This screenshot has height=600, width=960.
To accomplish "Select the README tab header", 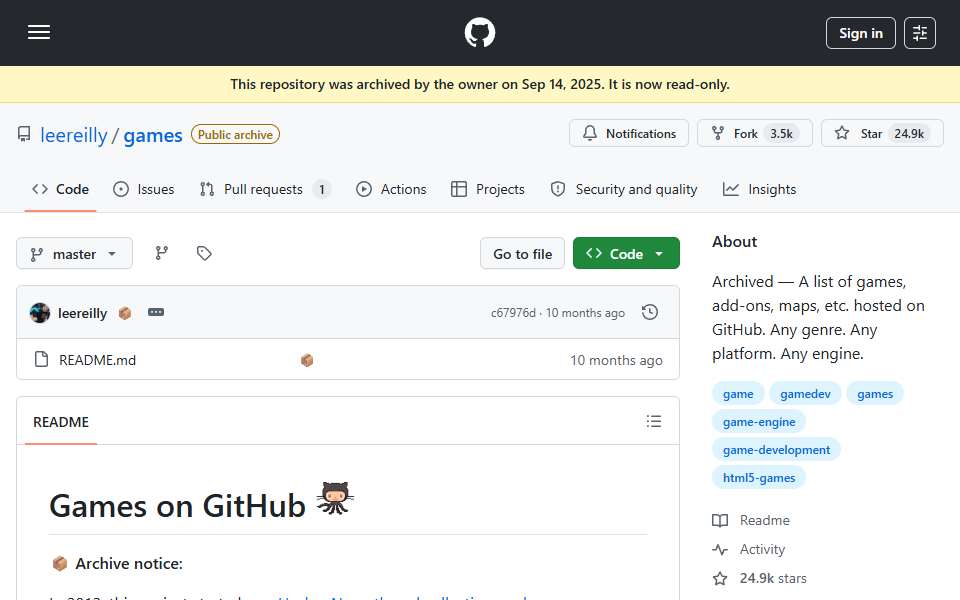I will [61, 422].
